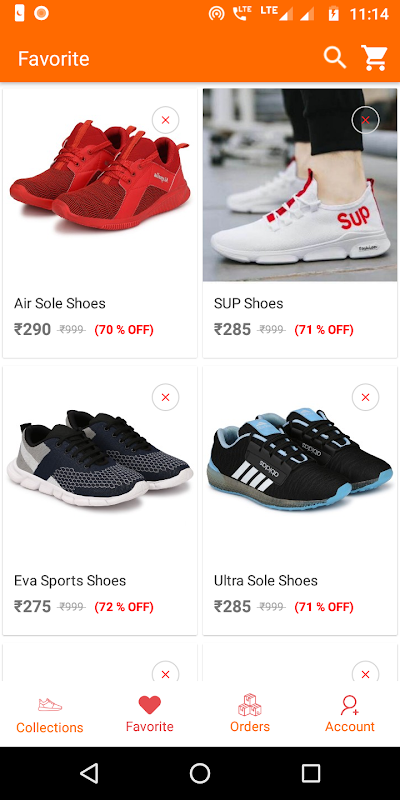Viewport: 400px width, 800px height.
Task: Remove Eva Sports Shoes from favorites
Action: [x=165, y=397]
